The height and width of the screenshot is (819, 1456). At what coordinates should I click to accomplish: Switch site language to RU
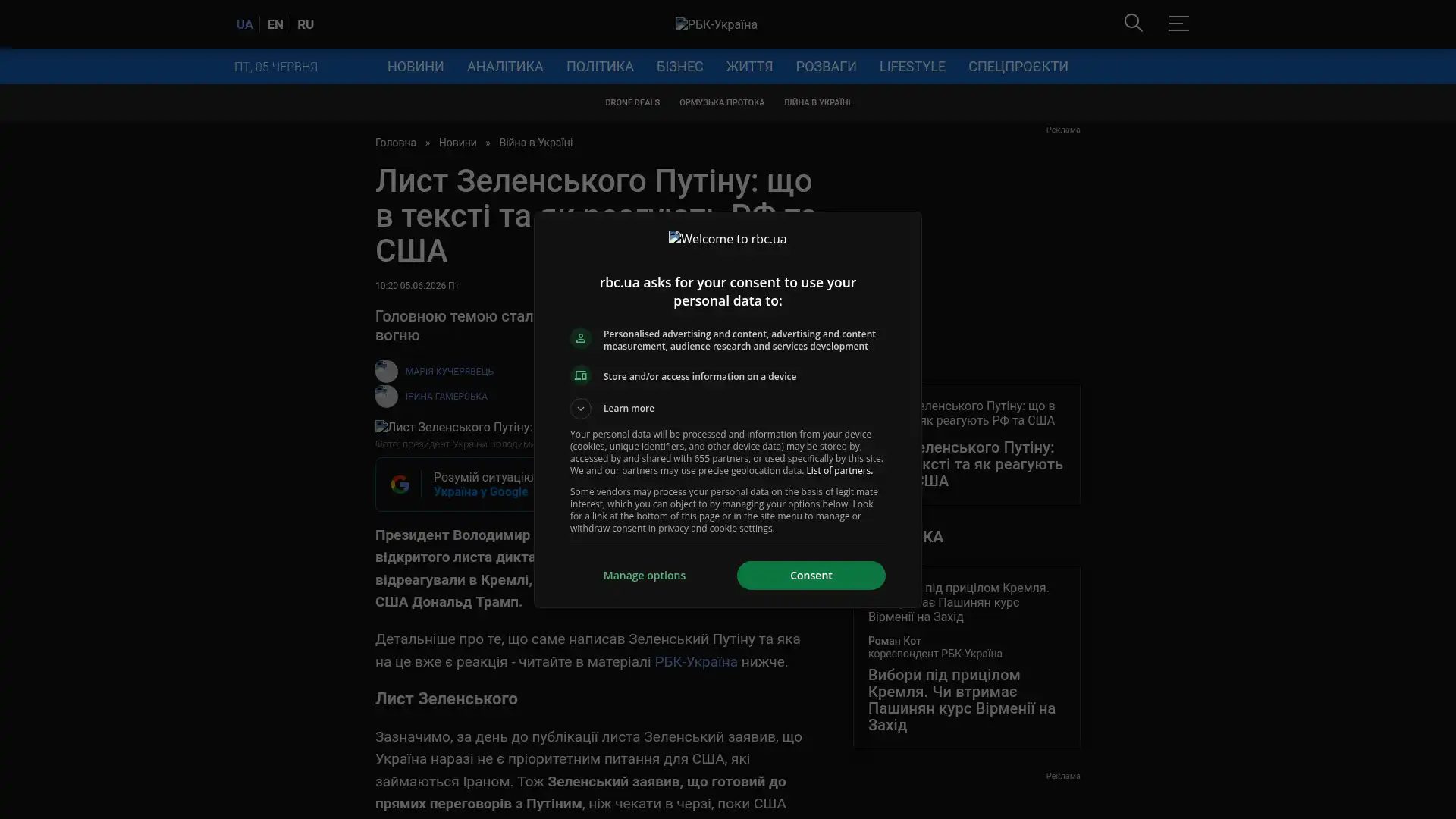[306, 24]
